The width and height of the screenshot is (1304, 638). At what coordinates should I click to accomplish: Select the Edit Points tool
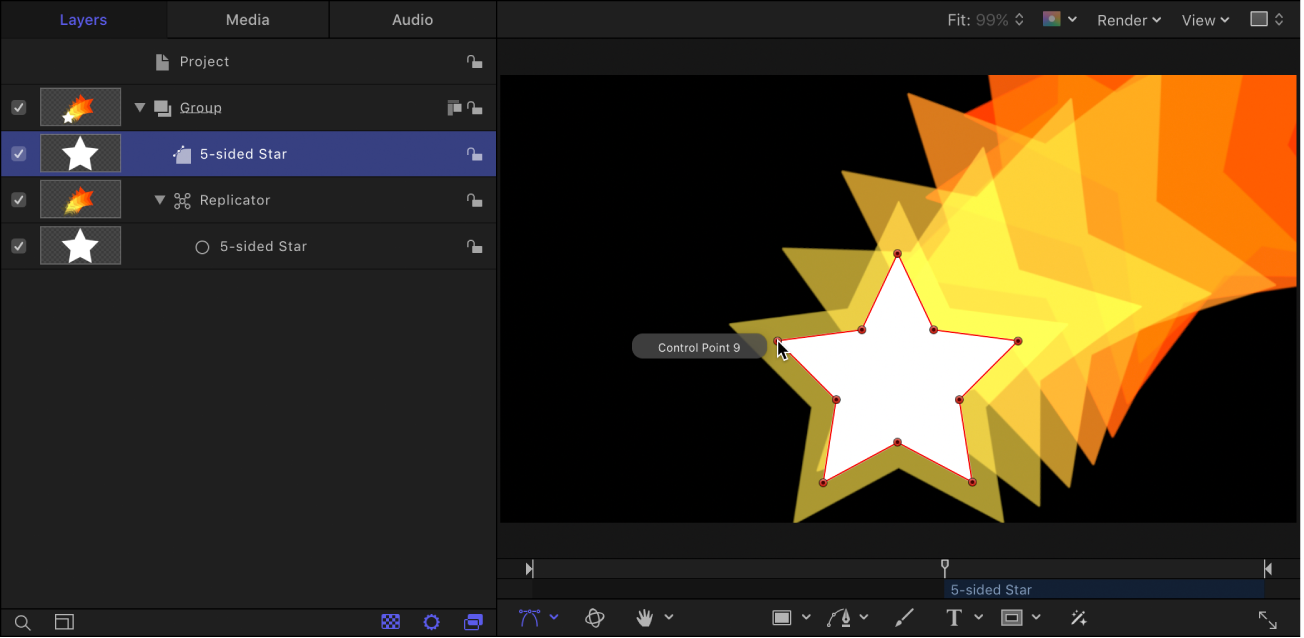[529, 617]
